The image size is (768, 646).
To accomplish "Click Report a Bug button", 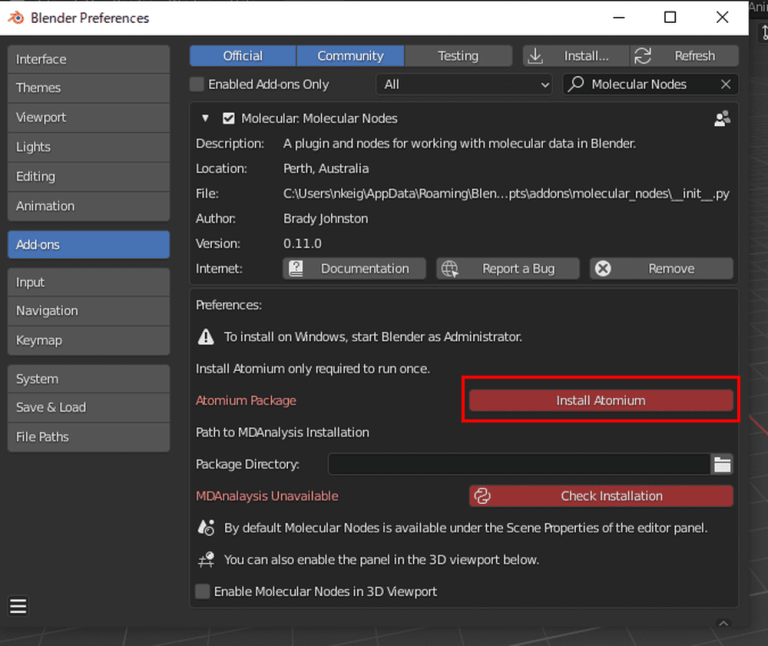I will pos(508,268).
